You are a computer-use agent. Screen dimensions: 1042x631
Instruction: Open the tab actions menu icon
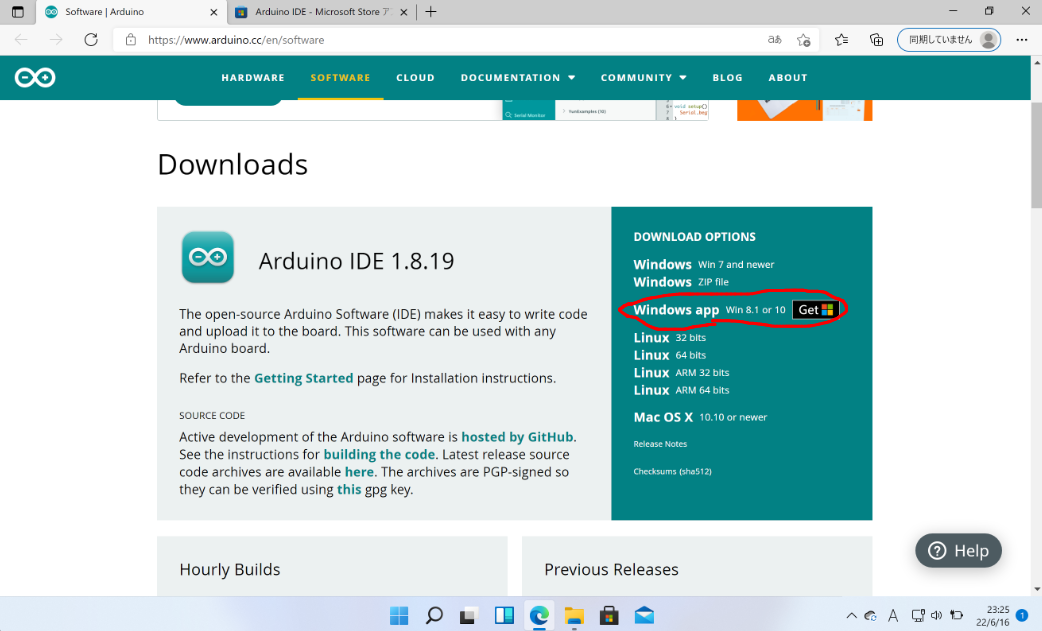[18, 12]
